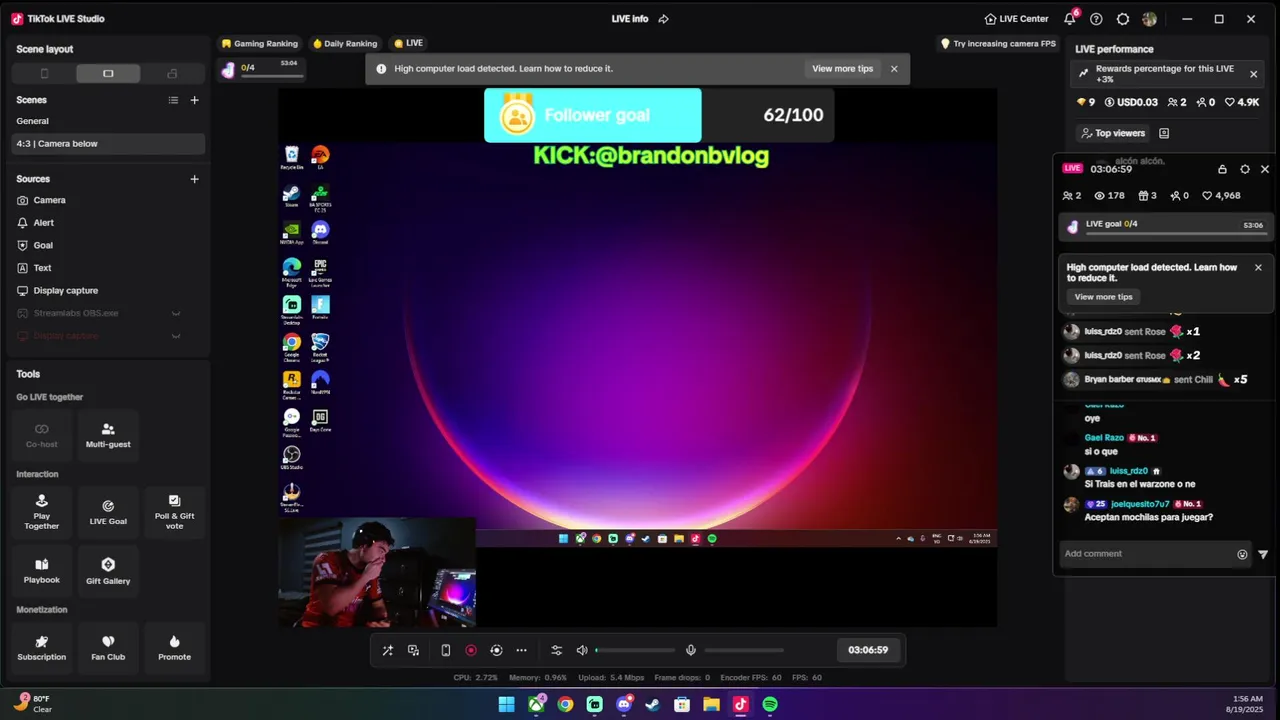Toggle the mobile phone preview icon

click(445, 650)
